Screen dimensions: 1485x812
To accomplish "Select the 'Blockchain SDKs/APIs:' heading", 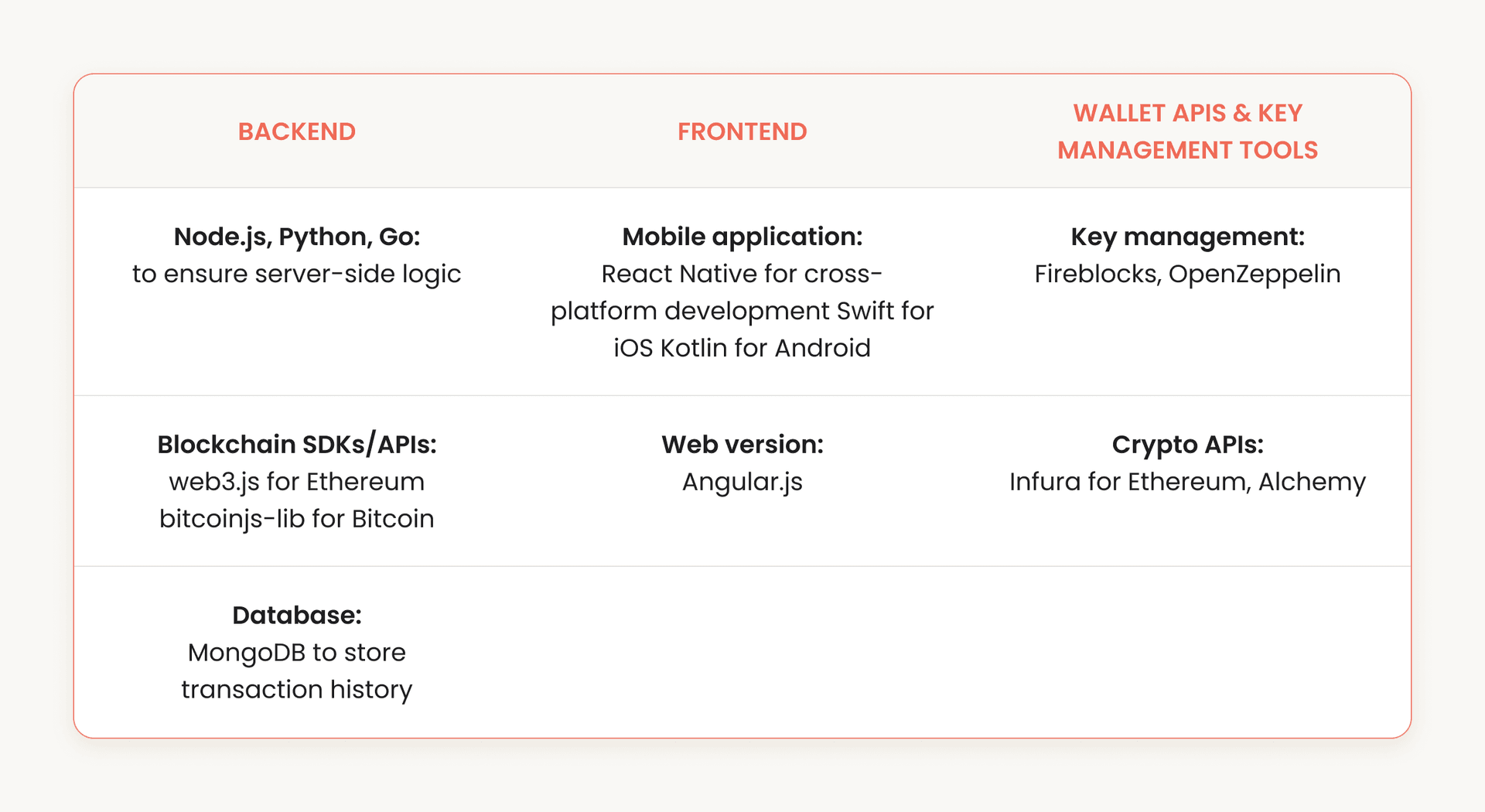I will point(296,445).
